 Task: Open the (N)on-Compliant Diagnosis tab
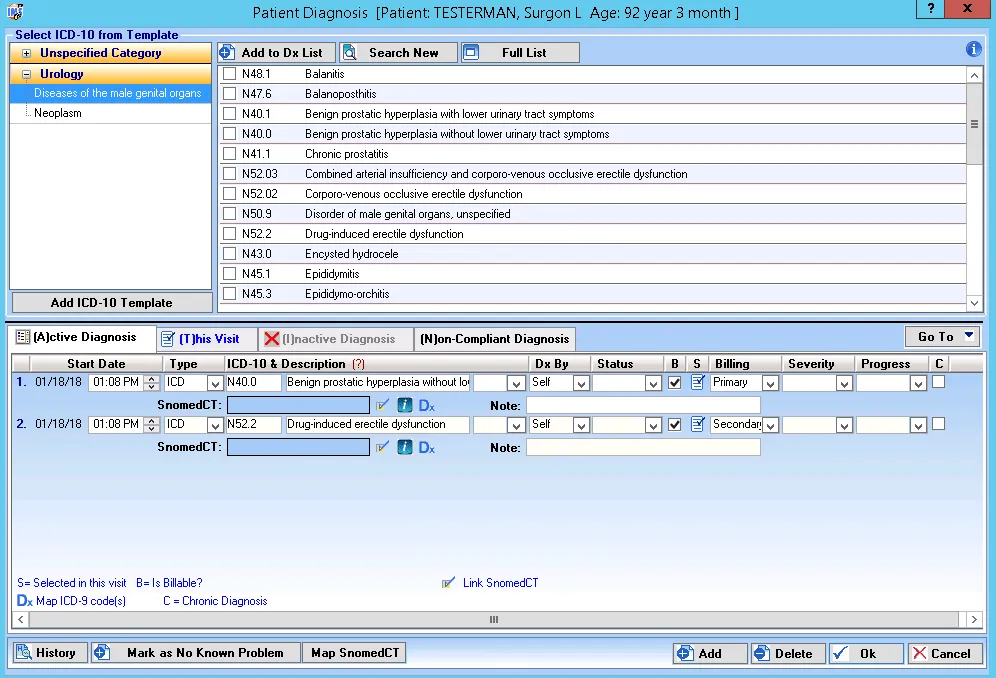[495, 339]
